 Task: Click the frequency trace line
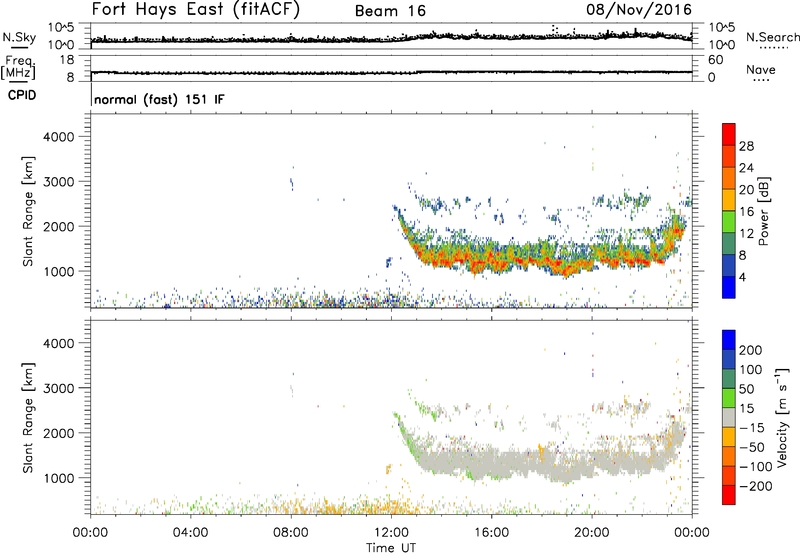pyautogui.click(x=391, y=72)
